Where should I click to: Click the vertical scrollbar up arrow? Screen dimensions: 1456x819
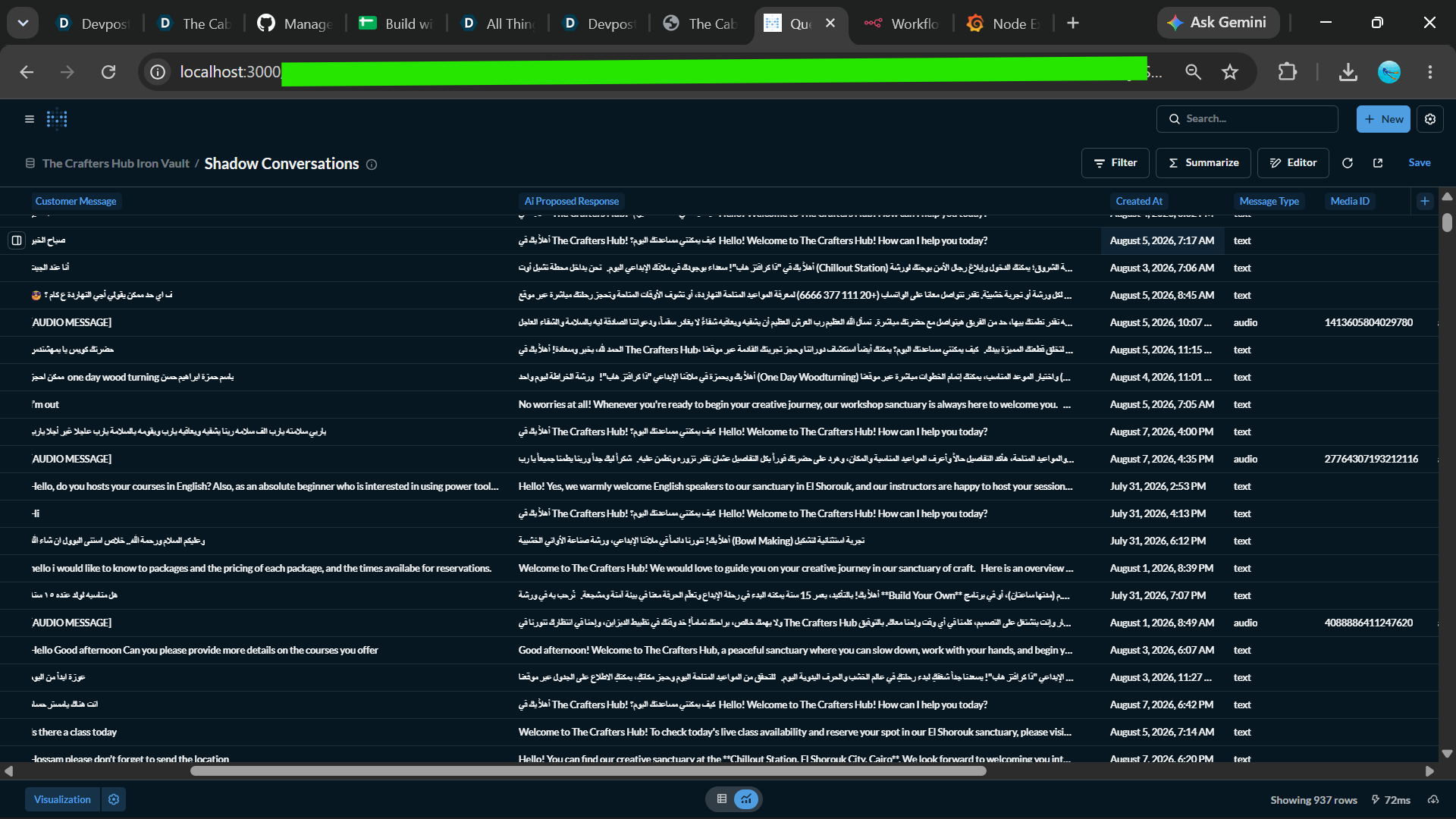(x=1447, y=196)
